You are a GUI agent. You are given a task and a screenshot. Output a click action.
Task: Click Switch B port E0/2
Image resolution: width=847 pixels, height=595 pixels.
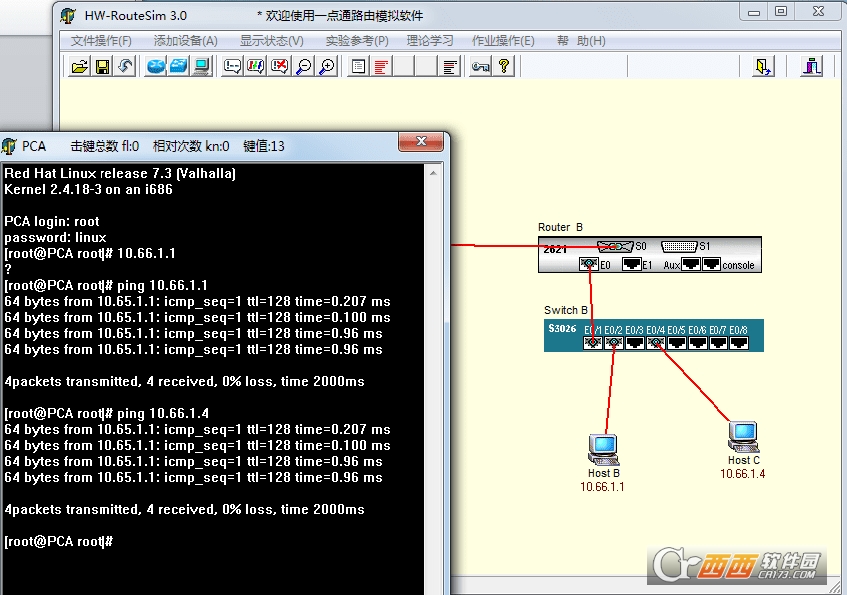(x=614, y=343)
